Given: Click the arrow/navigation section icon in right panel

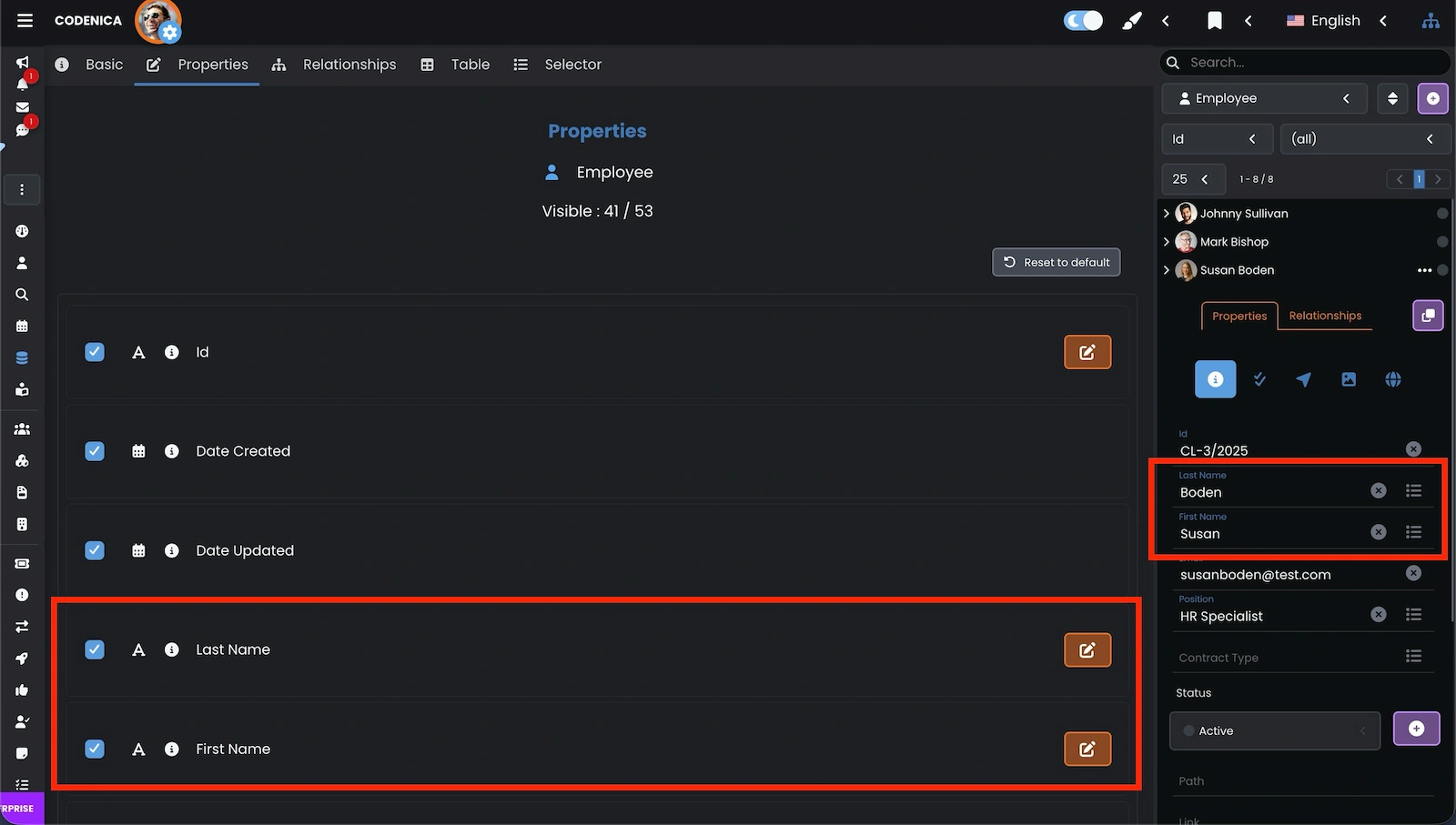Looking at the screenshot, I should 1304,379.
